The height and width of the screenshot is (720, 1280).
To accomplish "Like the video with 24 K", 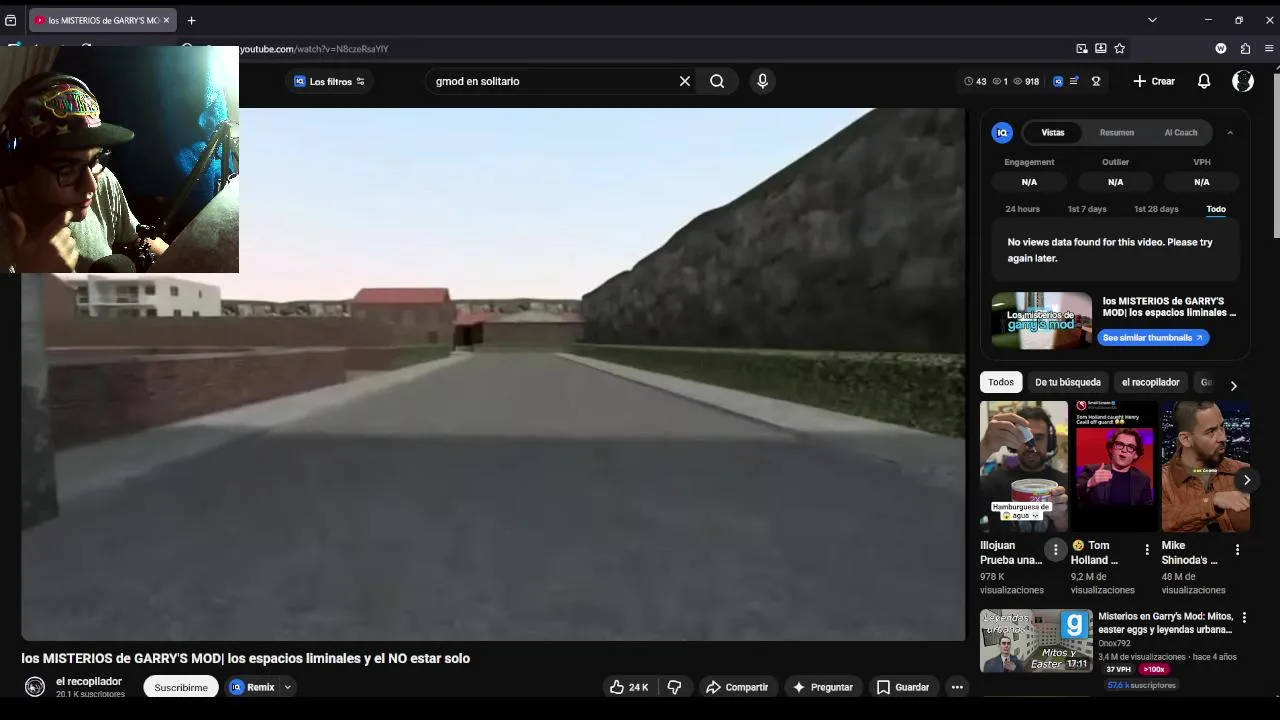I will (x=629, y=687).
